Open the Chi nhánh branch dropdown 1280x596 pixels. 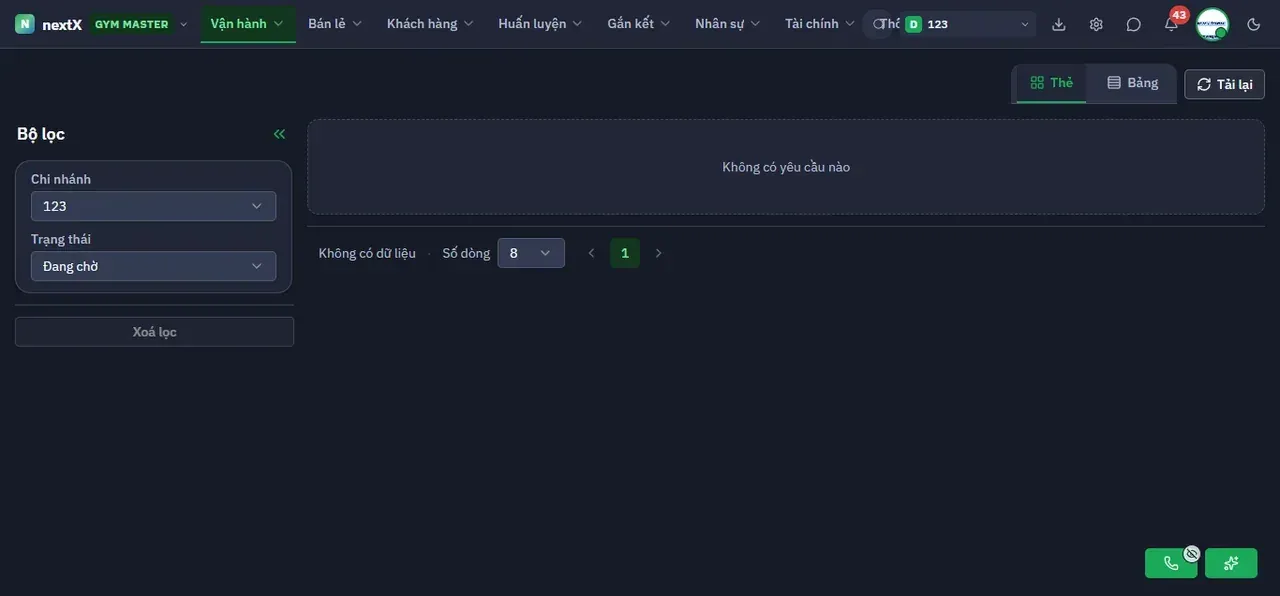click(154, 206)
